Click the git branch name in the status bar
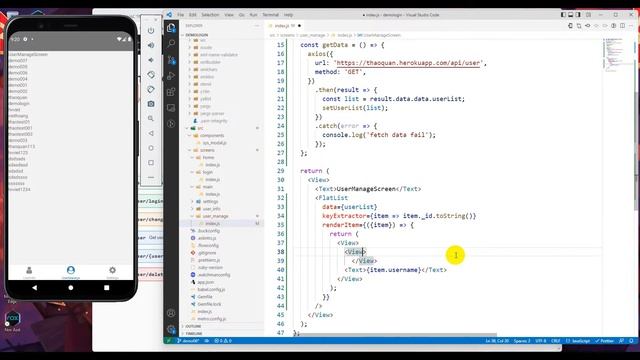The height and width of the screenshot is (360, 640). pyautogui.click(x=188, y=340)
